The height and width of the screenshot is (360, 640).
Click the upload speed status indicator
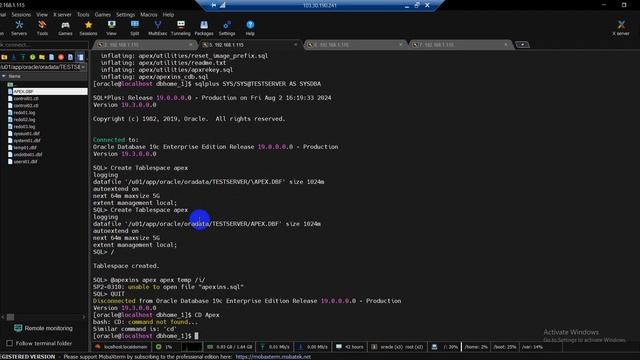[x=274, y=347]
